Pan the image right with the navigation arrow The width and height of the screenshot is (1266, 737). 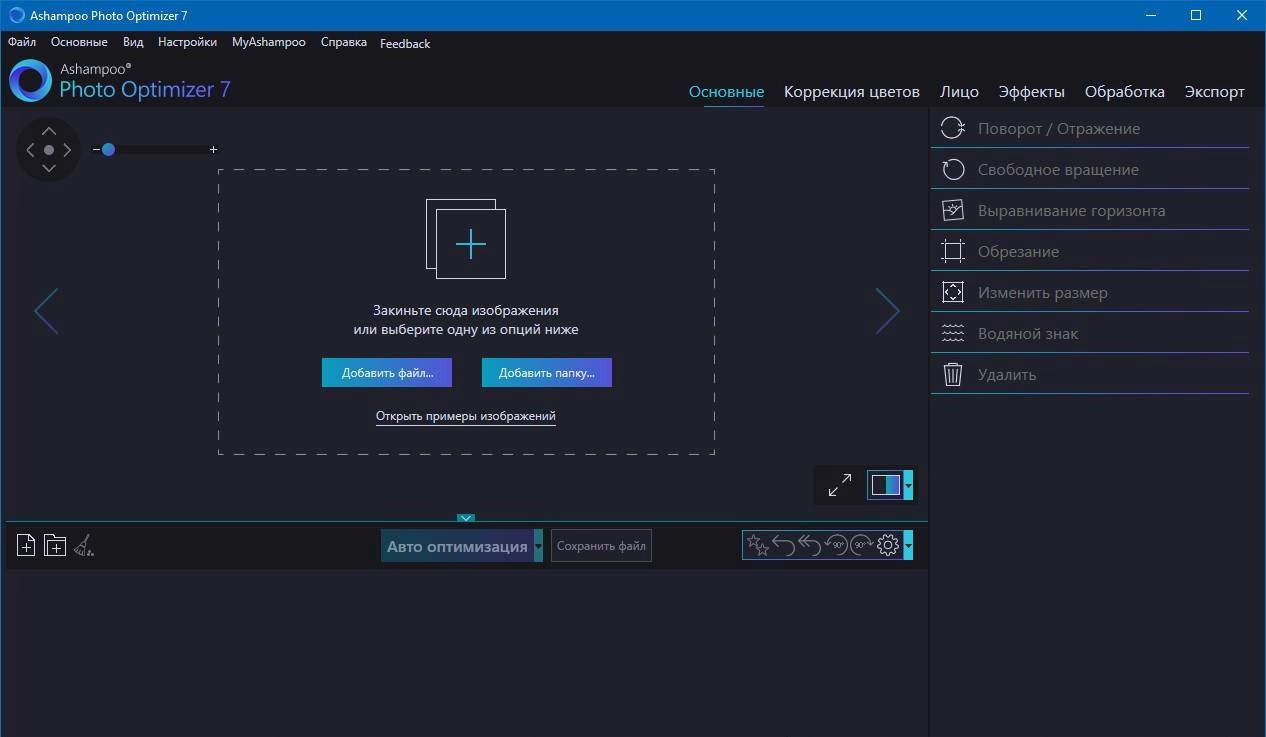(67, 150)
